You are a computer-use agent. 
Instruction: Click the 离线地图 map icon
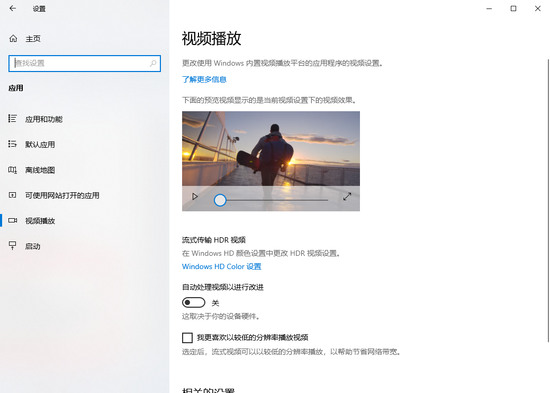pos(13,170)
